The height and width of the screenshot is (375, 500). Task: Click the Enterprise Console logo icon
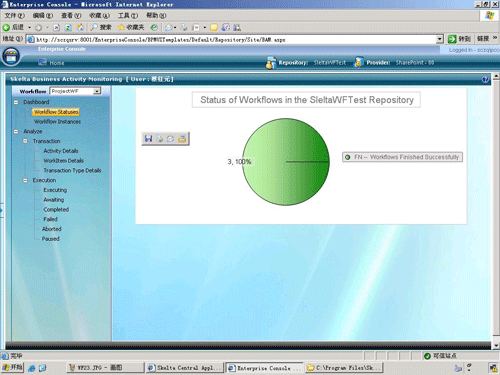11,56
